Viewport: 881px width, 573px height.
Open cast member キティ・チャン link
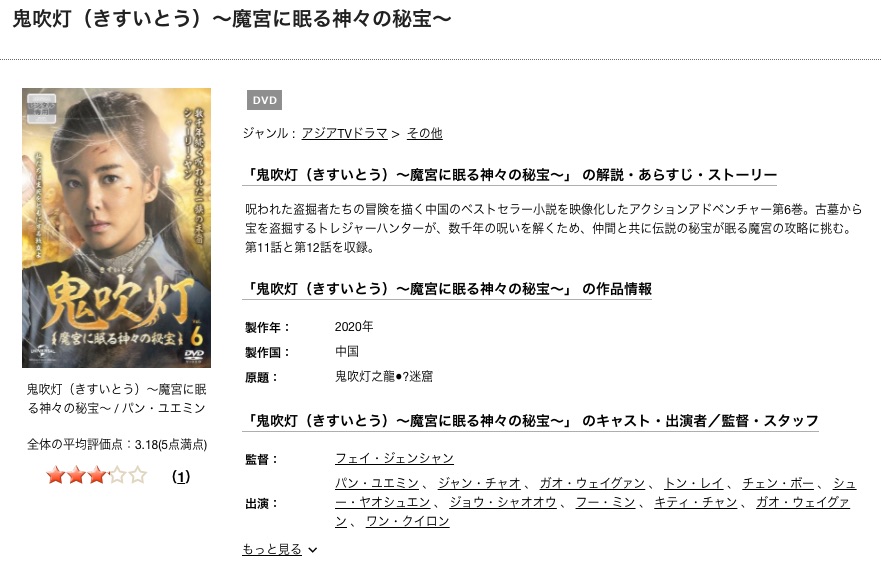(x=696, y=502)
